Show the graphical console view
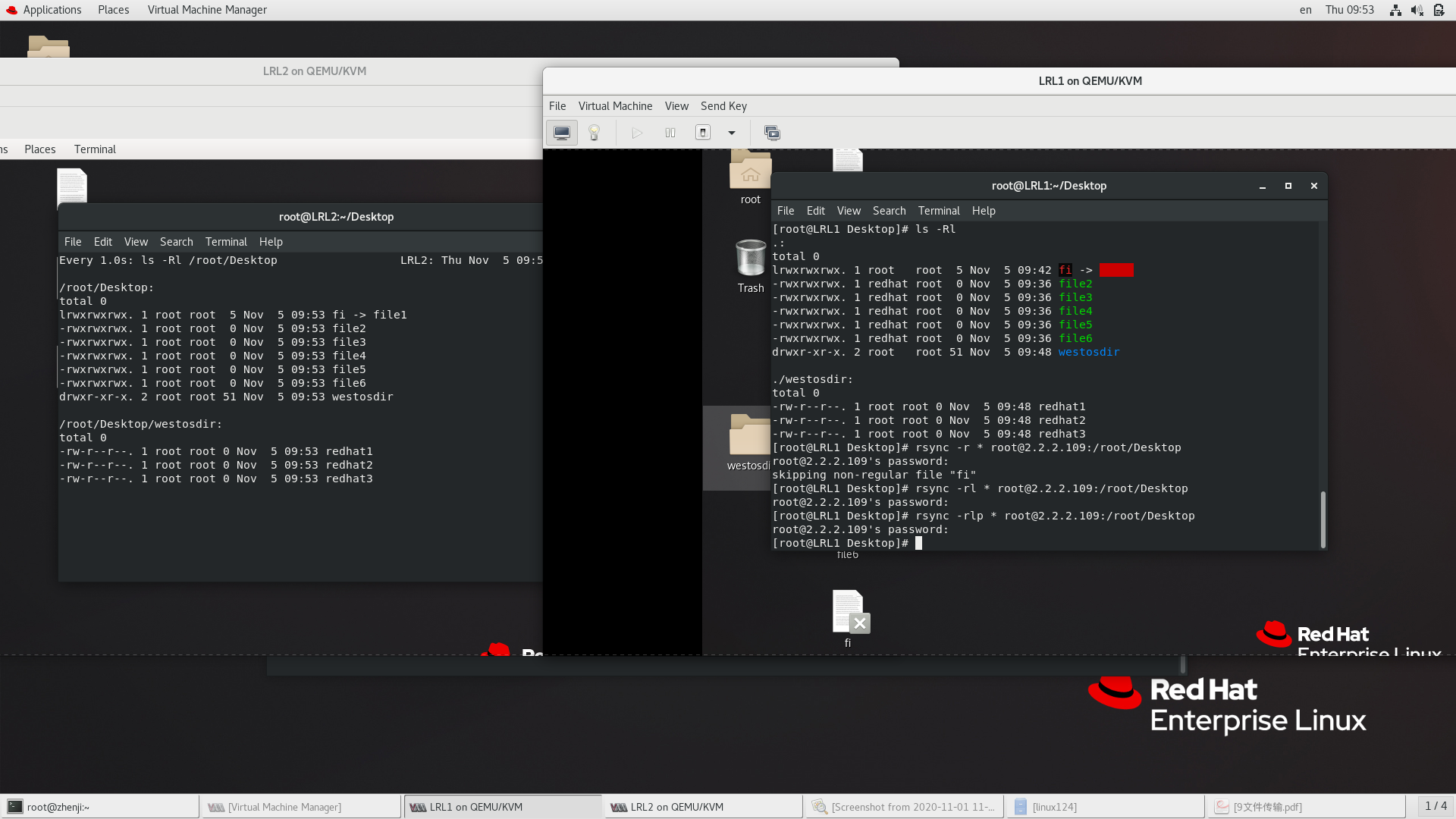The image size is (1456, 819). 562,133
